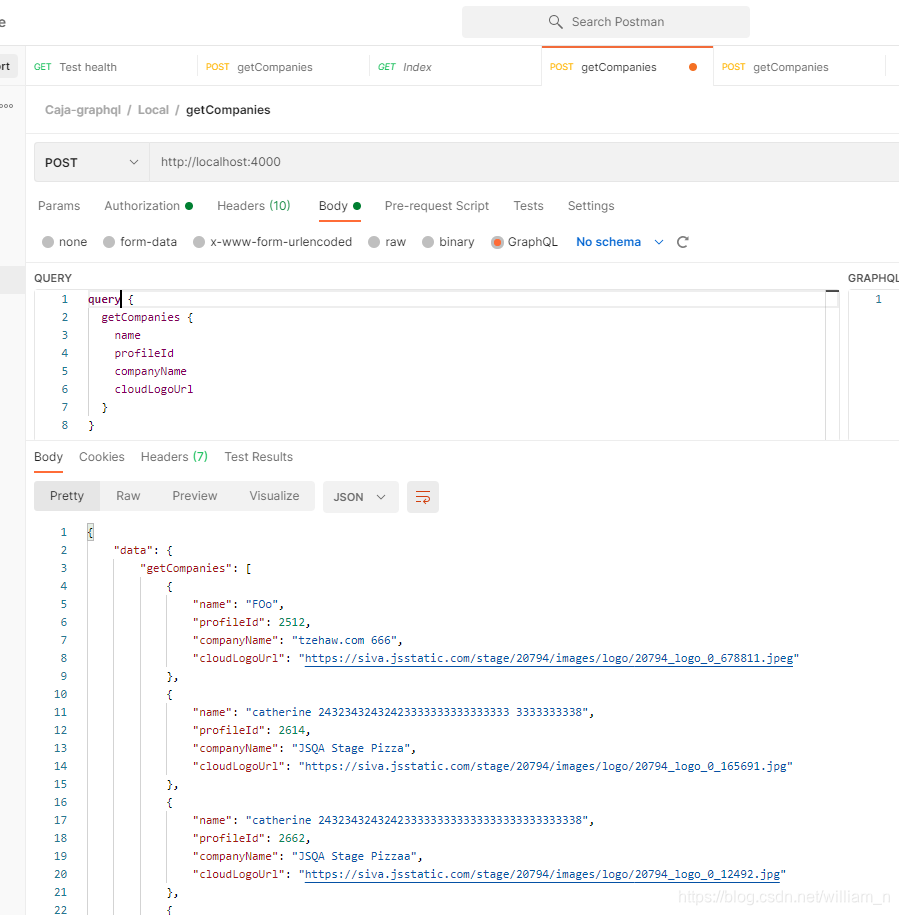Open the Test Results tab

coord(258,457)
